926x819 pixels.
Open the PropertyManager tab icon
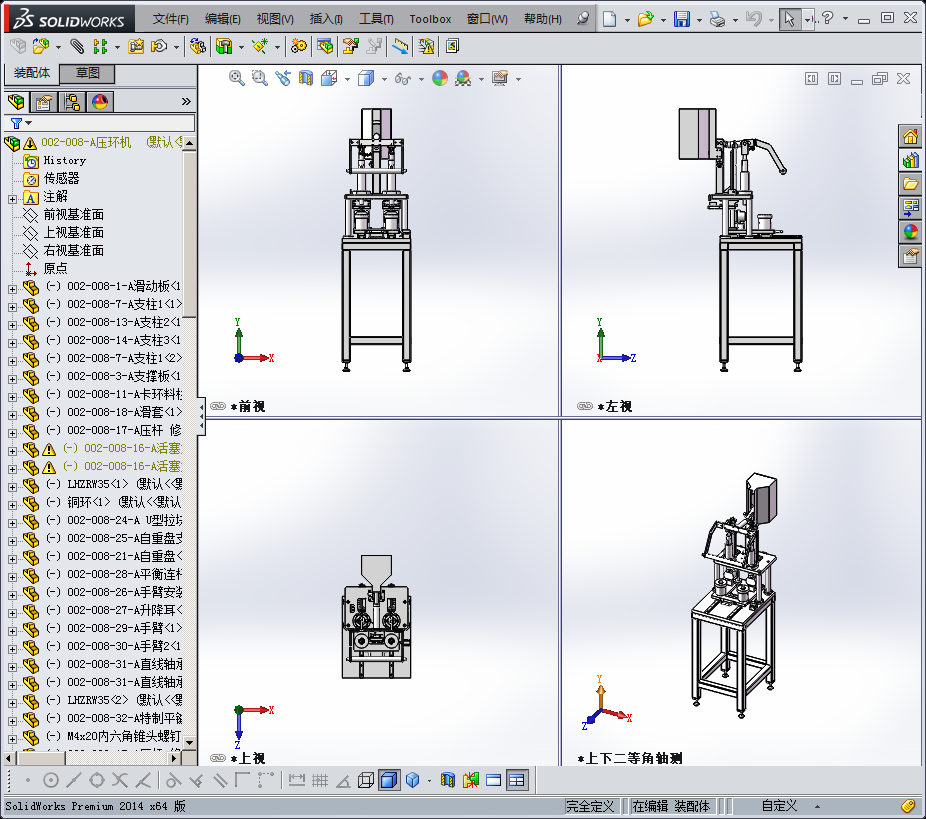pos(44,102)
